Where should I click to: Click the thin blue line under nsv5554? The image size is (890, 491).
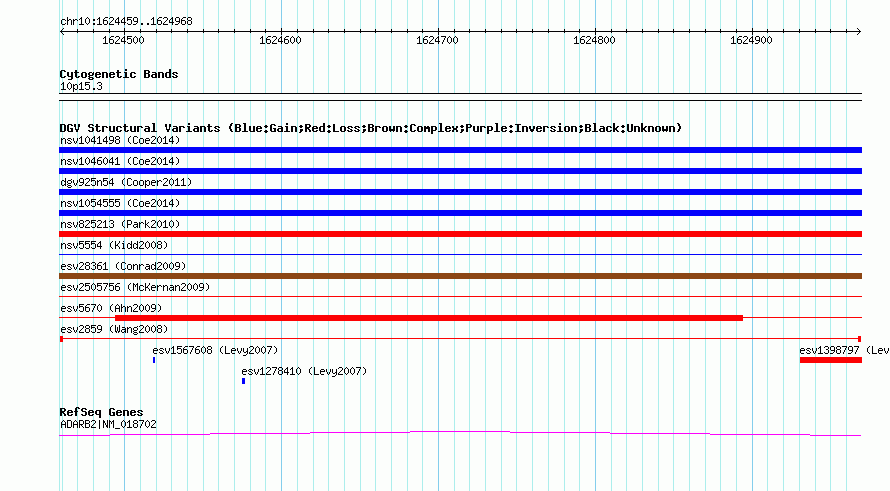click(460, 254)
